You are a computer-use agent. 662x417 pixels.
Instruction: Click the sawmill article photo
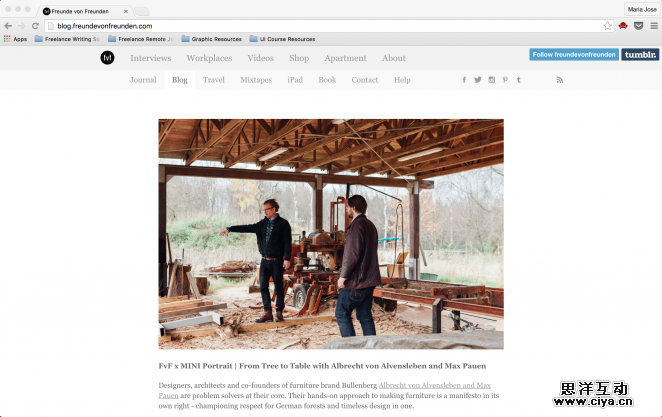click(331, 234)
